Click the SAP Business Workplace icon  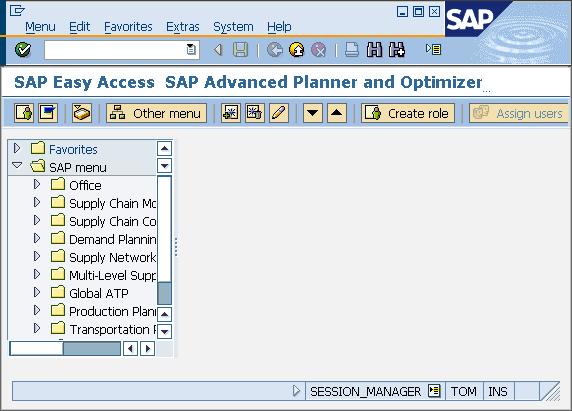point(82,113)
